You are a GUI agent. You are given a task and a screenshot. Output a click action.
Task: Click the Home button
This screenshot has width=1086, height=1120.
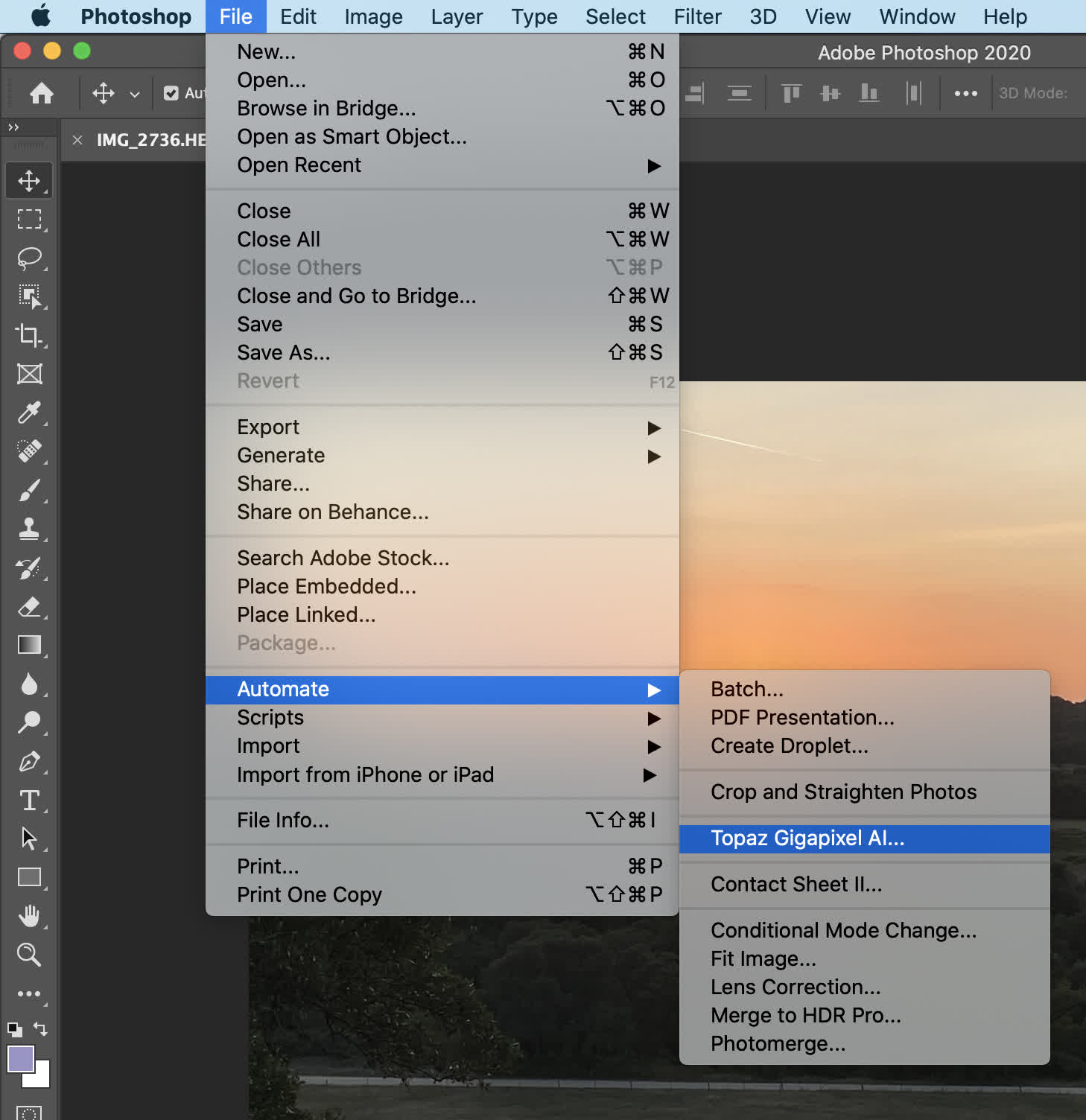[42, 93]
